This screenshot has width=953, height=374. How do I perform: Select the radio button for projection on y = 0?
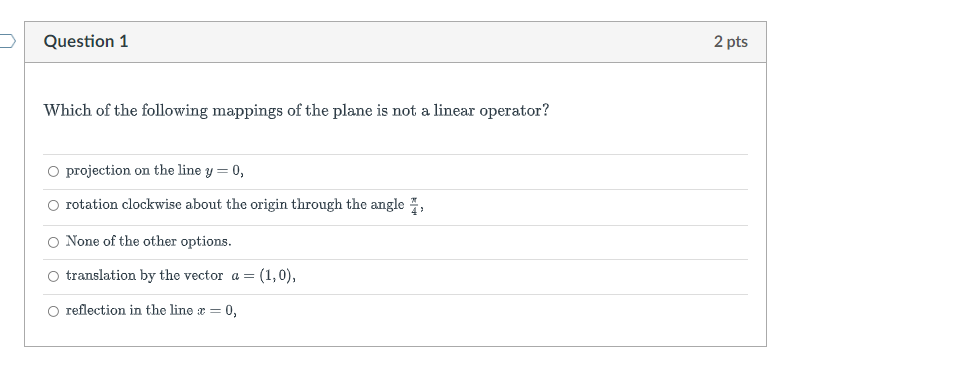(53, 171)
